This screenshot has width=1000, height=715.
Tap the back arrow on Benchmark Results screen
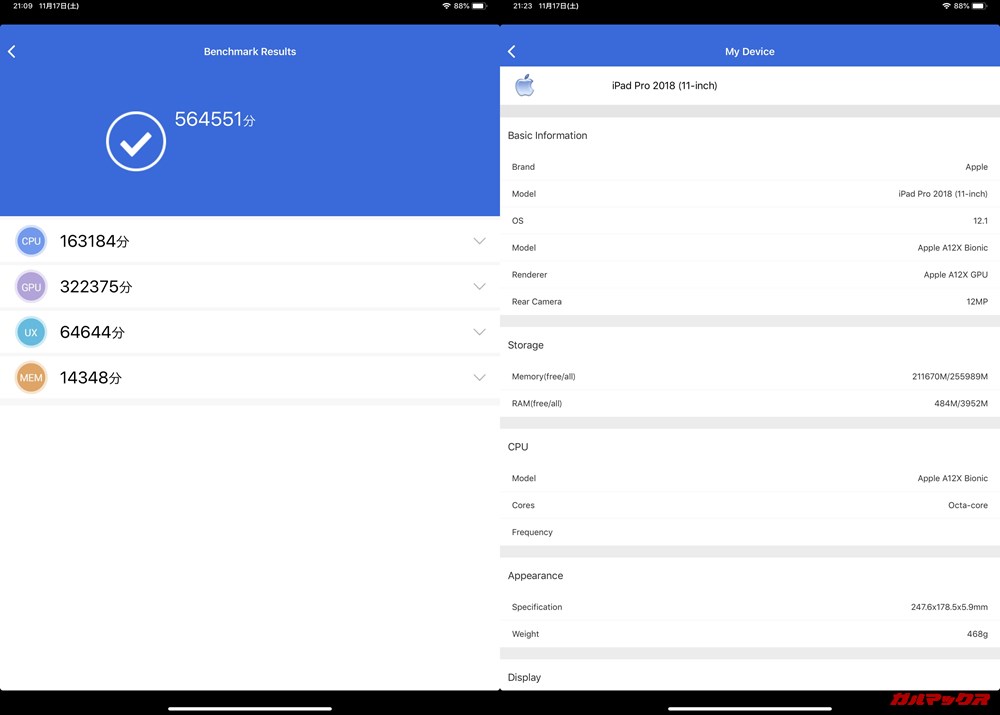(12, 51)
